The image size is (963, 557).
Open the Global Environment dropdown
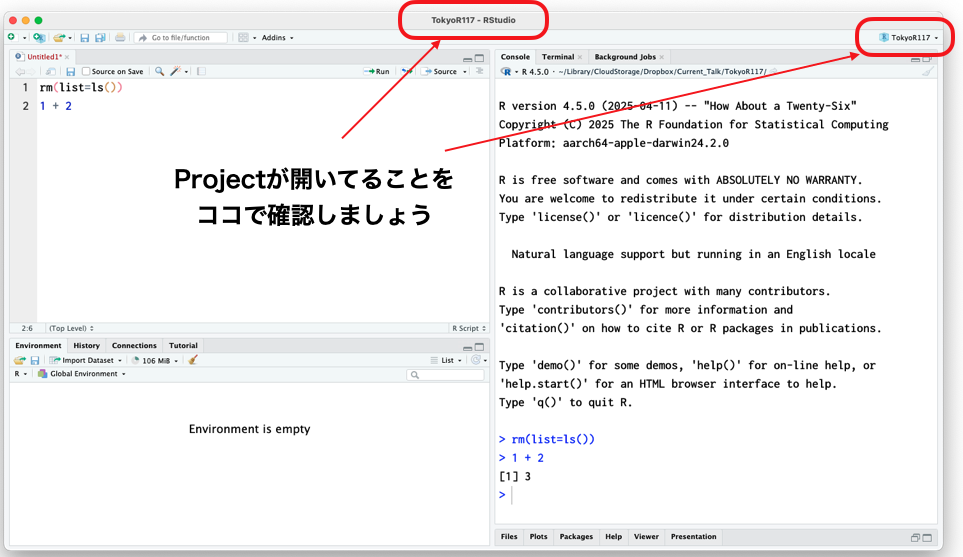[x=82, y=373]
